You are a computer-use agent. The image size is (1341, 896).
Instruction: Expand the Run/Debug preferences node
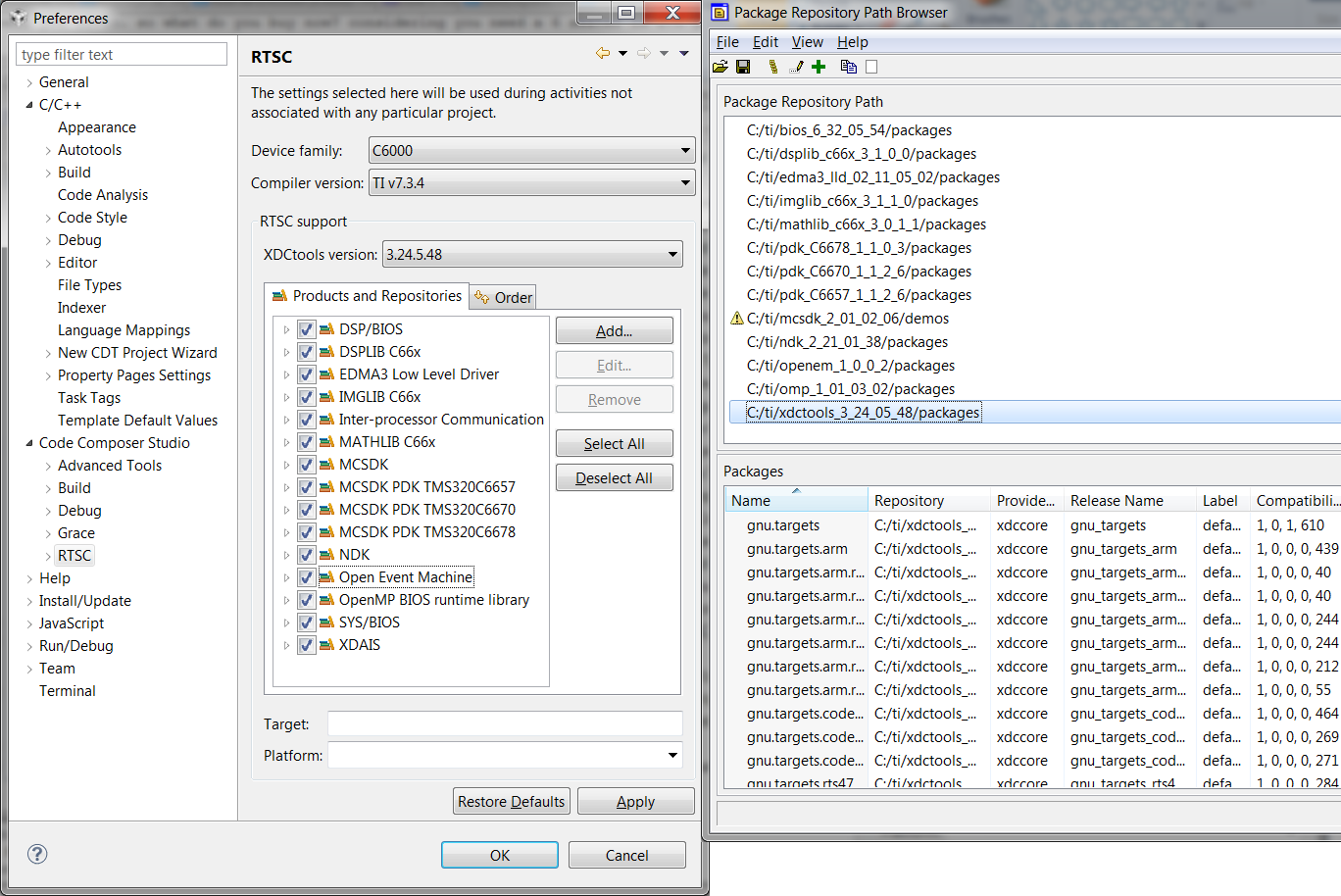pyautogui.click(x=29, y=646)
